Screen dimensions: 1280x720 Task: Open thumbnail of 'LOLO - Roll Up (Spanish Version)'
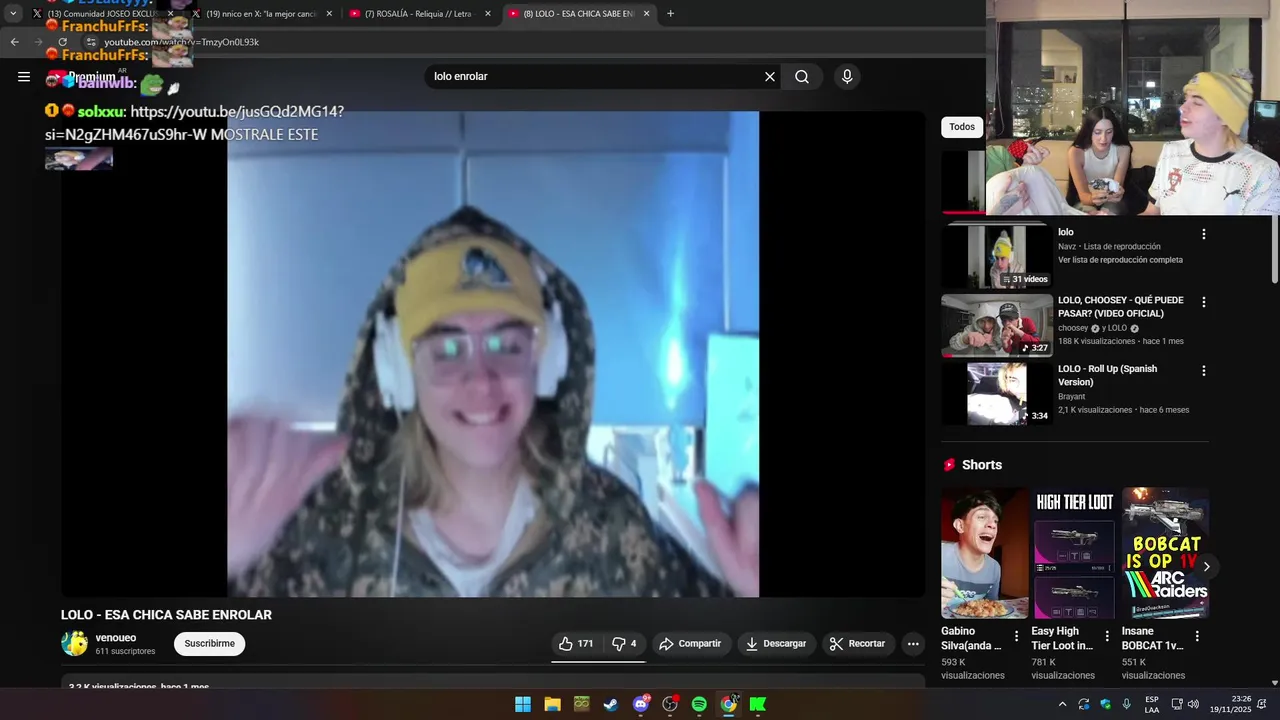pos(997,393)
